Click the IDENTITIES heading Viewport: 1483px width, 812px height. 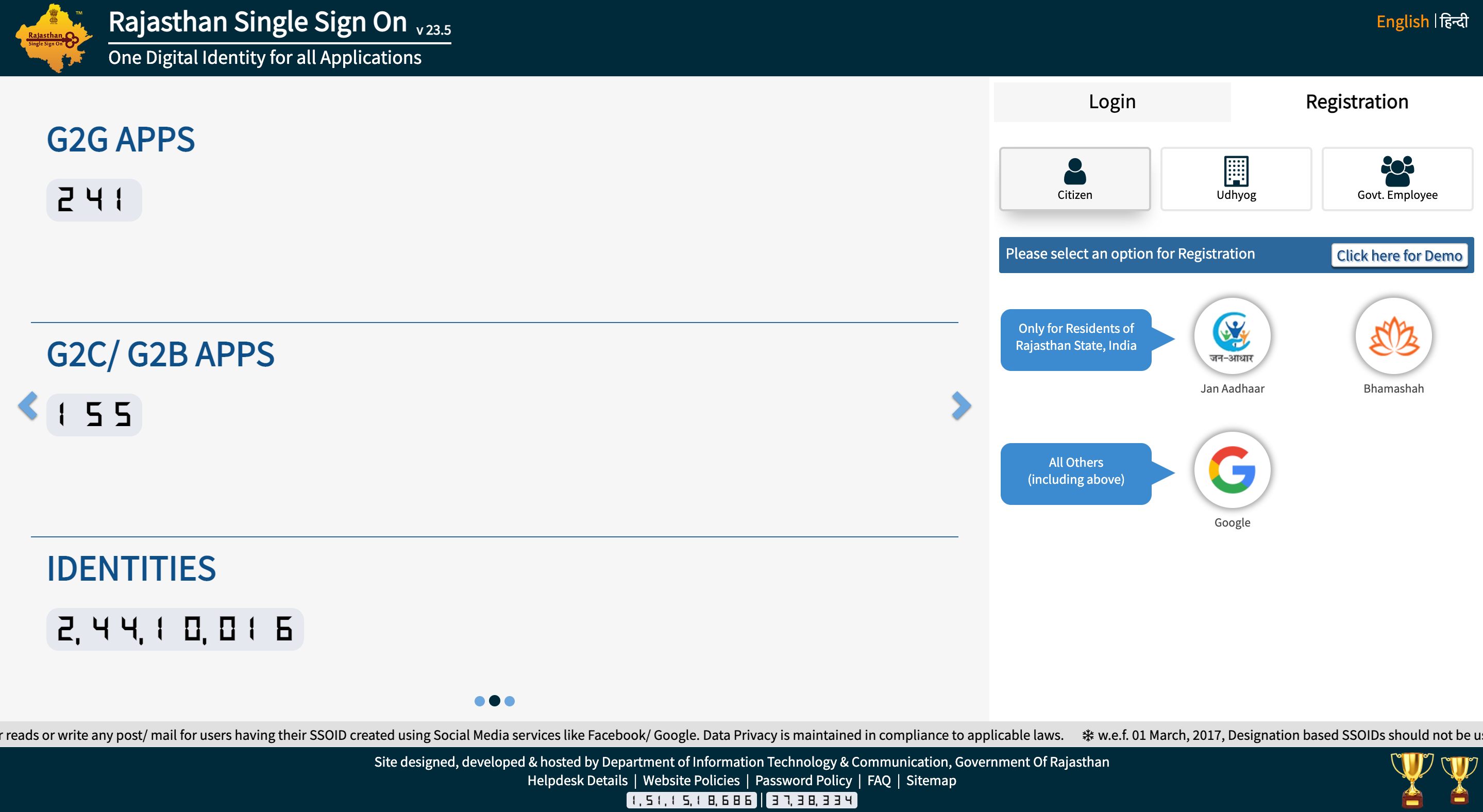(x=131, y=569)
